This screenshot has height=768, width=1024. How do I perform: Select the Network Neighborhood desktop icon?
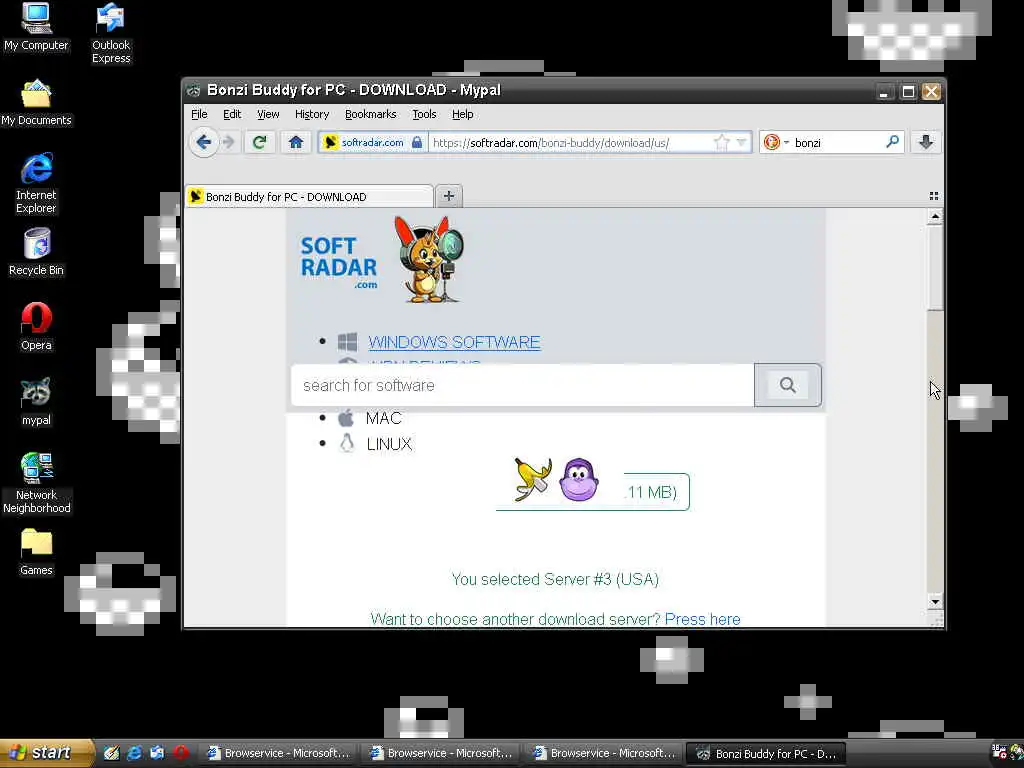pyautogui.click(x=36, y=483)
